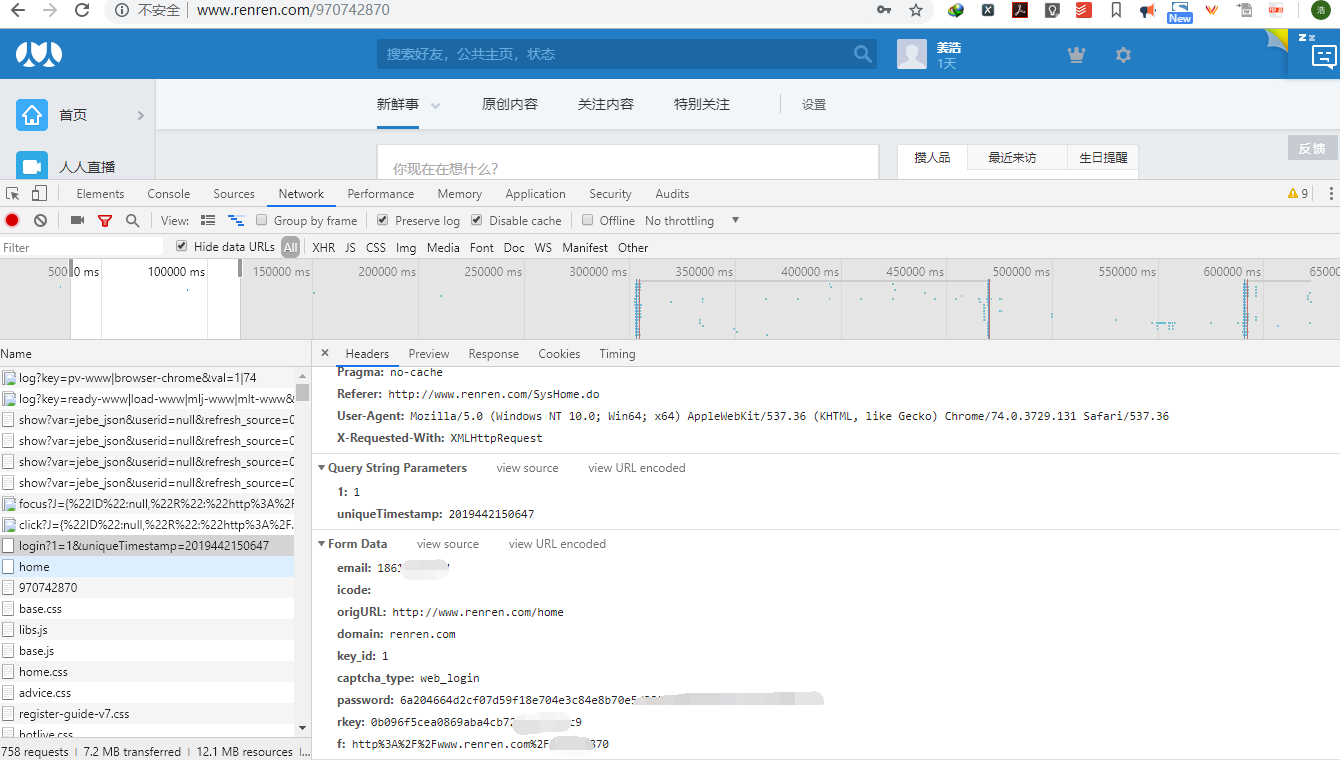The width and height of the screenshot is (1340, 760).
Task: Click the request list scrollbar down arrow
Action: (303, 729)
